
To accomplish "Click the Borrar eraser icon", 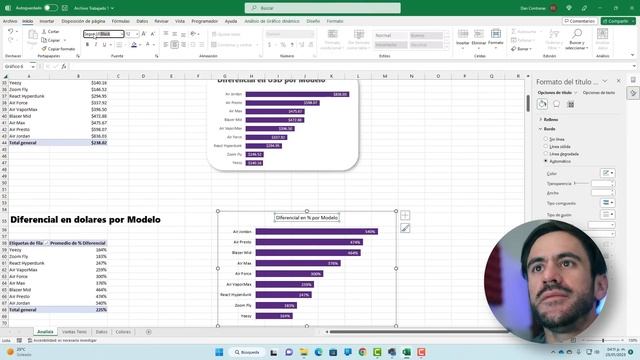I will tap(513, 49).
